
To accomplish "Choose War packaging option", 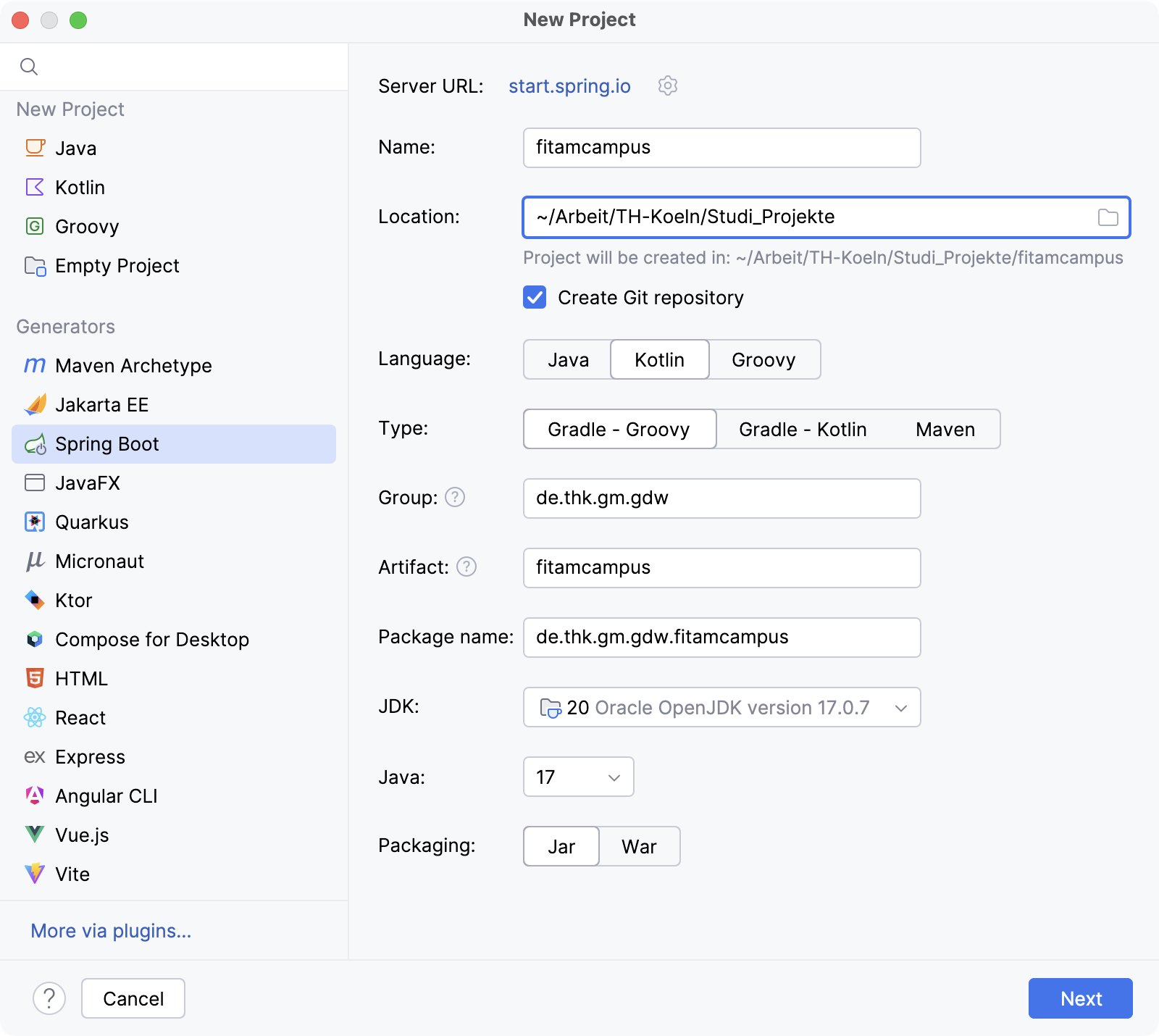I will [x=639, y=846].
